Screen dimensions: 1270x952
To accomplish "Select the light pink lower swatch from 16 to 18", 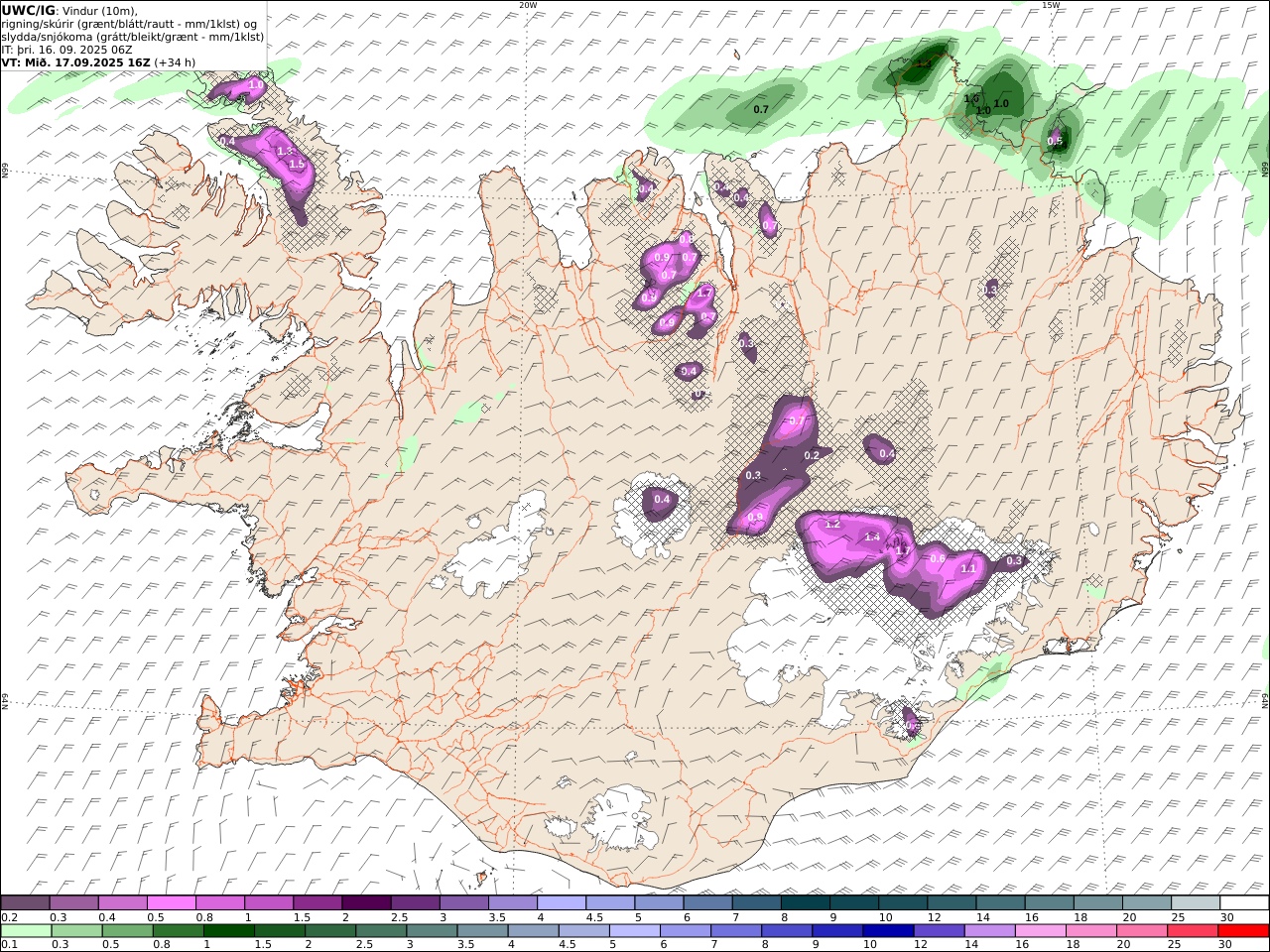I will coord(1040,931).
